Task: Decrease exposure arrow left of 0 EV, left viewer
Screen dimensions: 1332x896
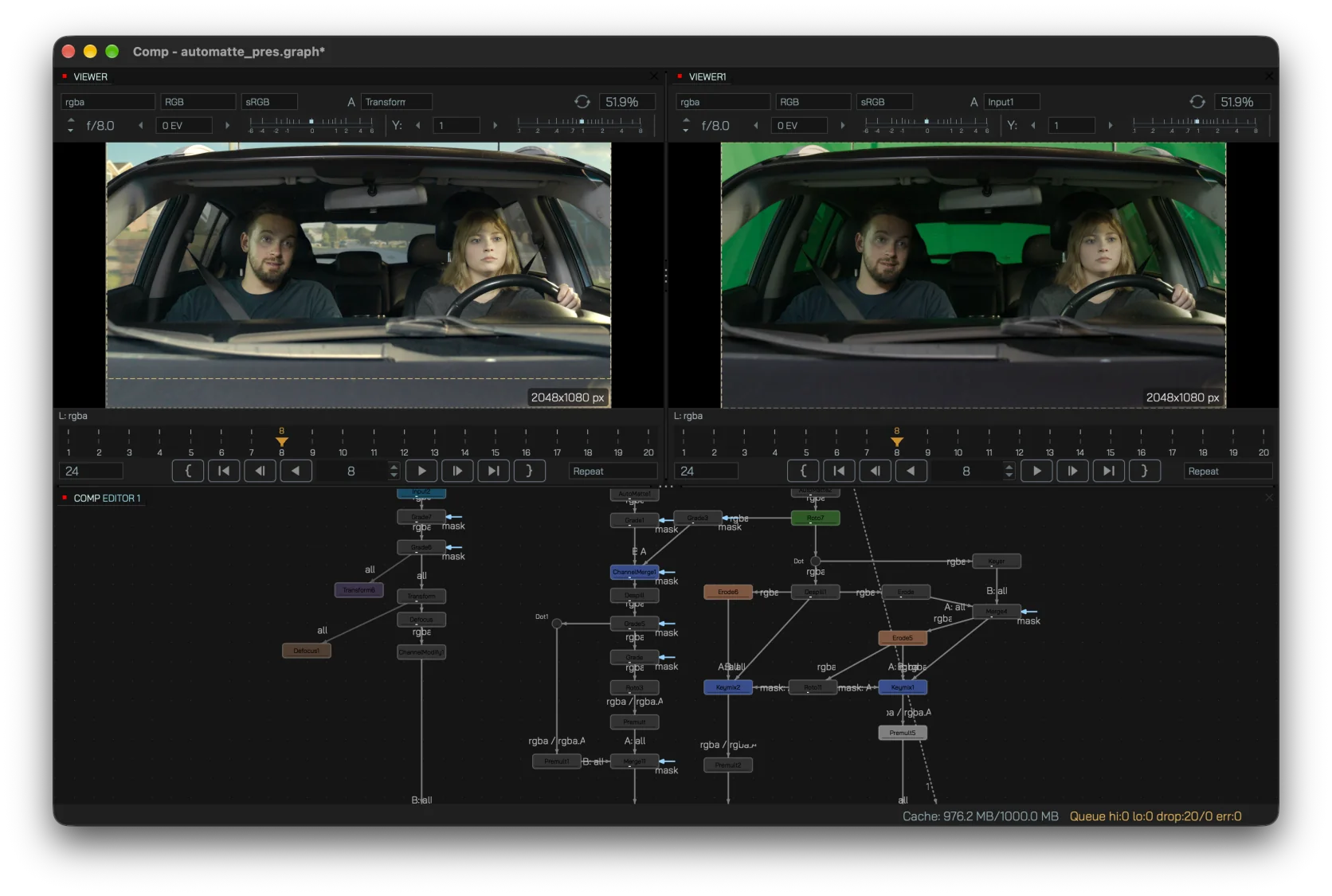Action: coord(141,125)
